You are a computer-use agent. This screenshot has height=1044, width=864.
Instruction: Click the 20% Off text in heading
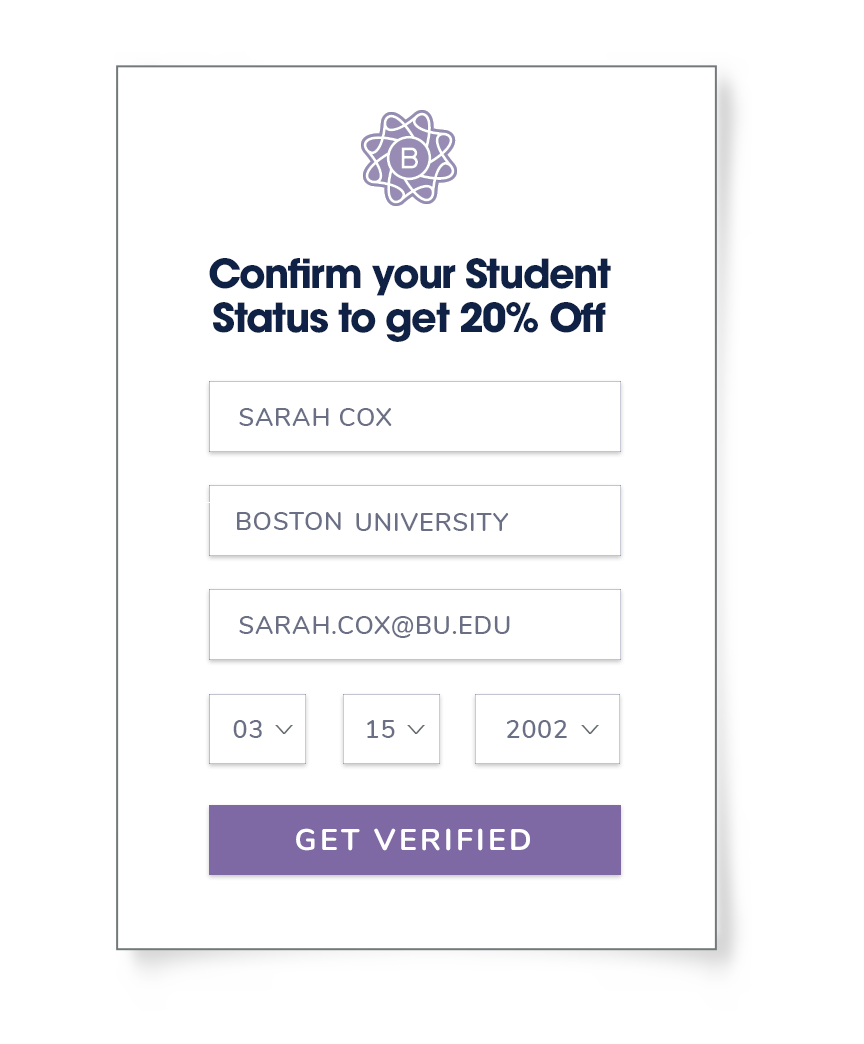click(x=533, y=318)
